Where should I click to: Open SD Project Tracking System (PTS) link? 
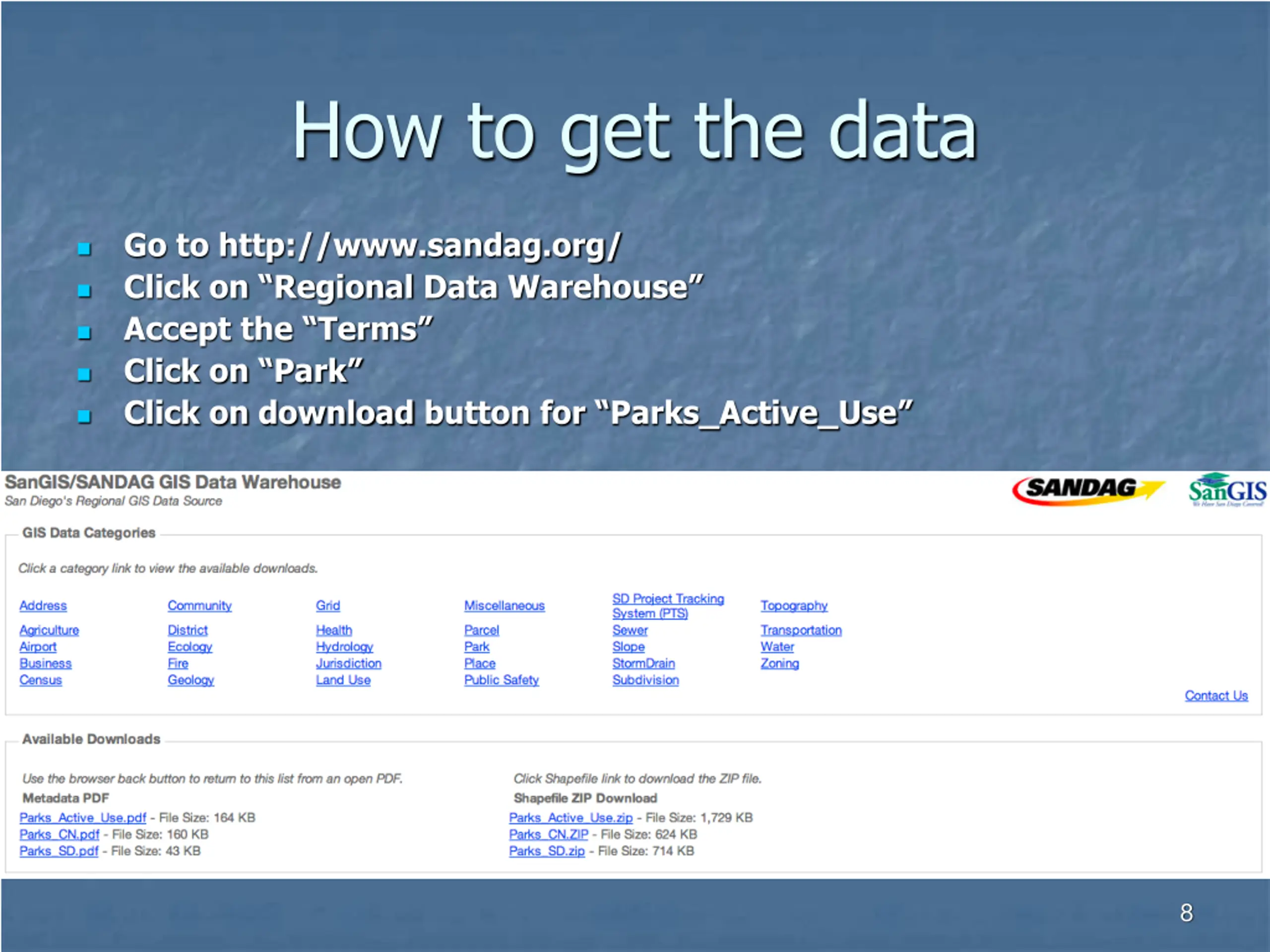668,606
